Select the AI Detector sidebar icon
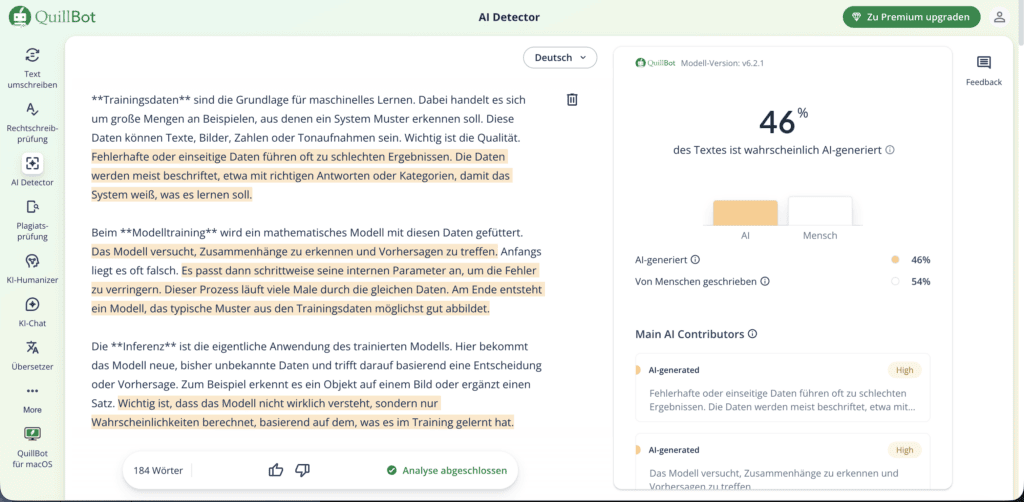 tap(32, 163)
